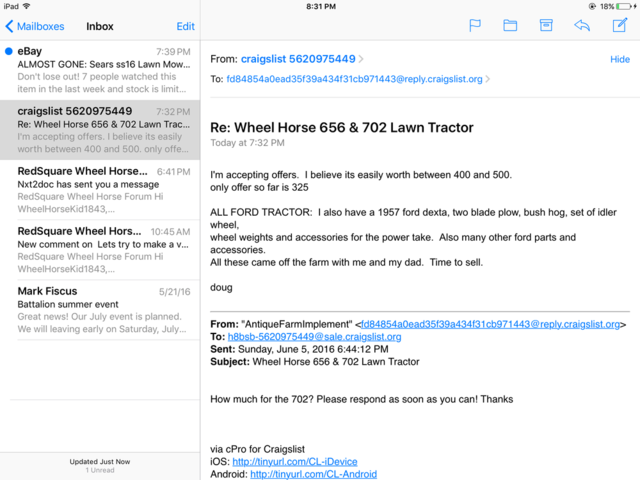The width and height of the screenshot is (640, 480).
Task: Tap the Edit button in Inbox
Action: tap(185, 26)
